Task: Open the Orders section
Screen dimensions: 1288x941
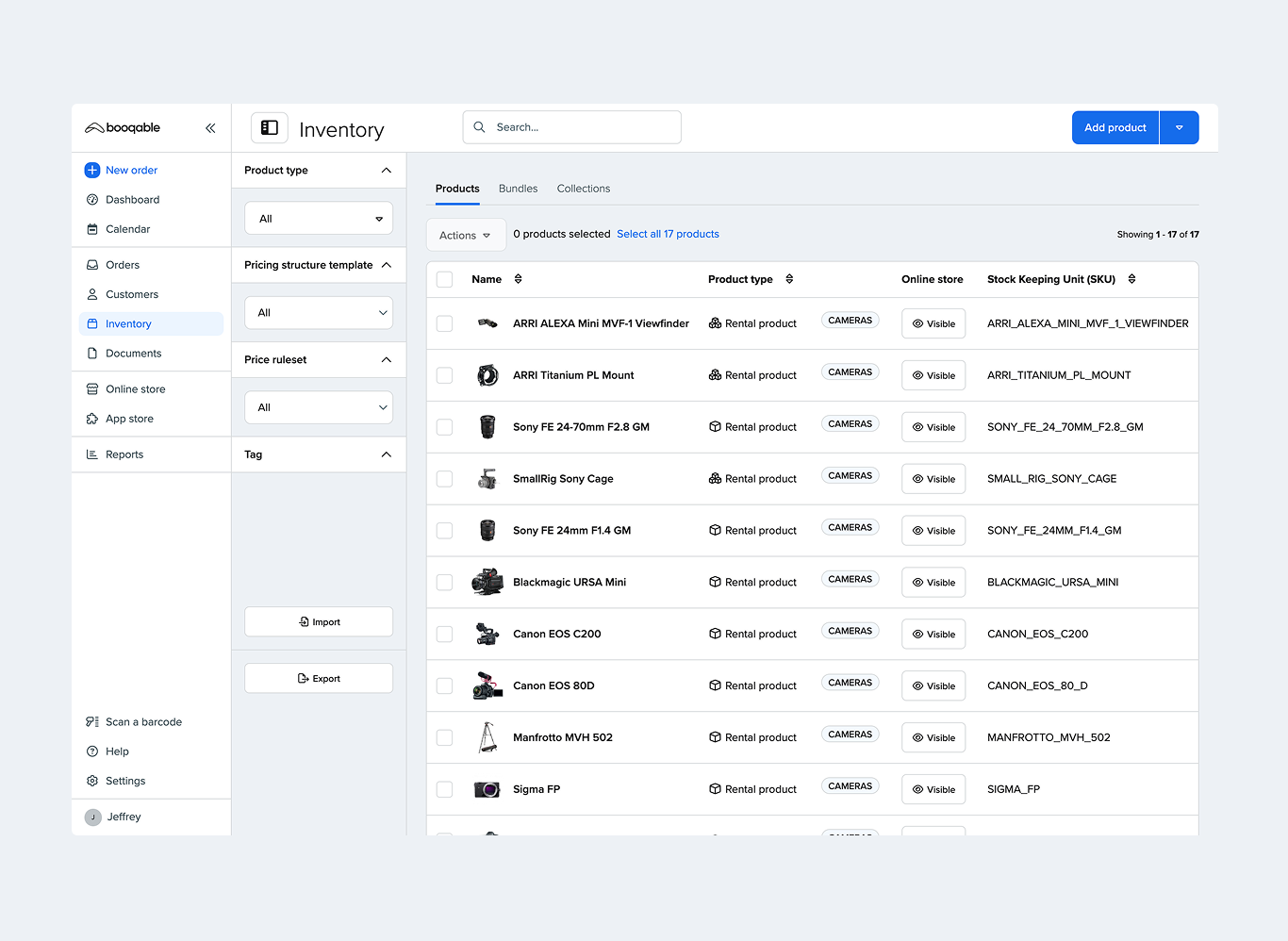Action: (x=124, y=264)
